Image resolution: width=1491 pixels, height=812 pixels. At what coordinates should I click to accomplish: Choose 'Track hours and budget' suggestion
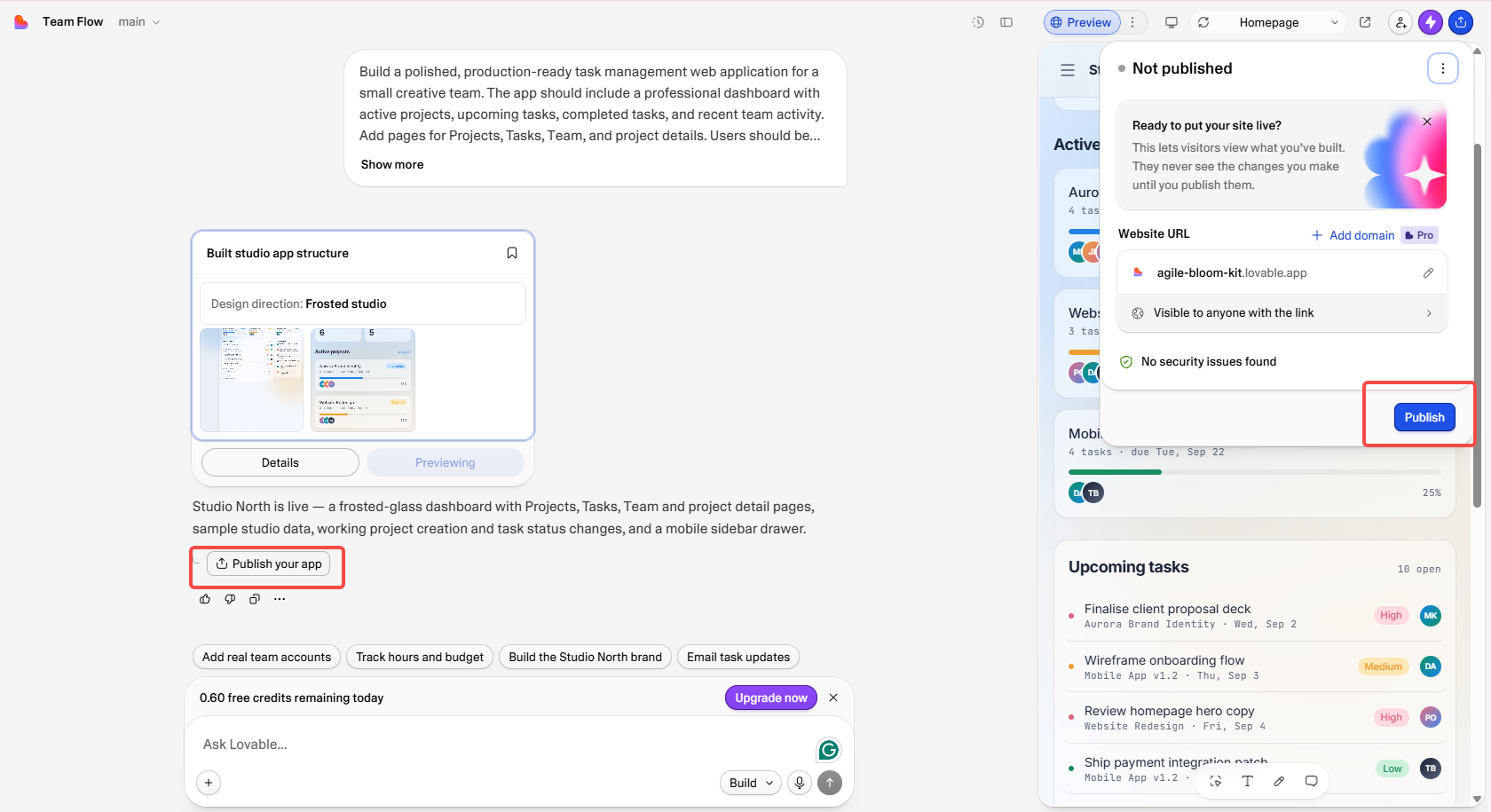click(420, 657)
